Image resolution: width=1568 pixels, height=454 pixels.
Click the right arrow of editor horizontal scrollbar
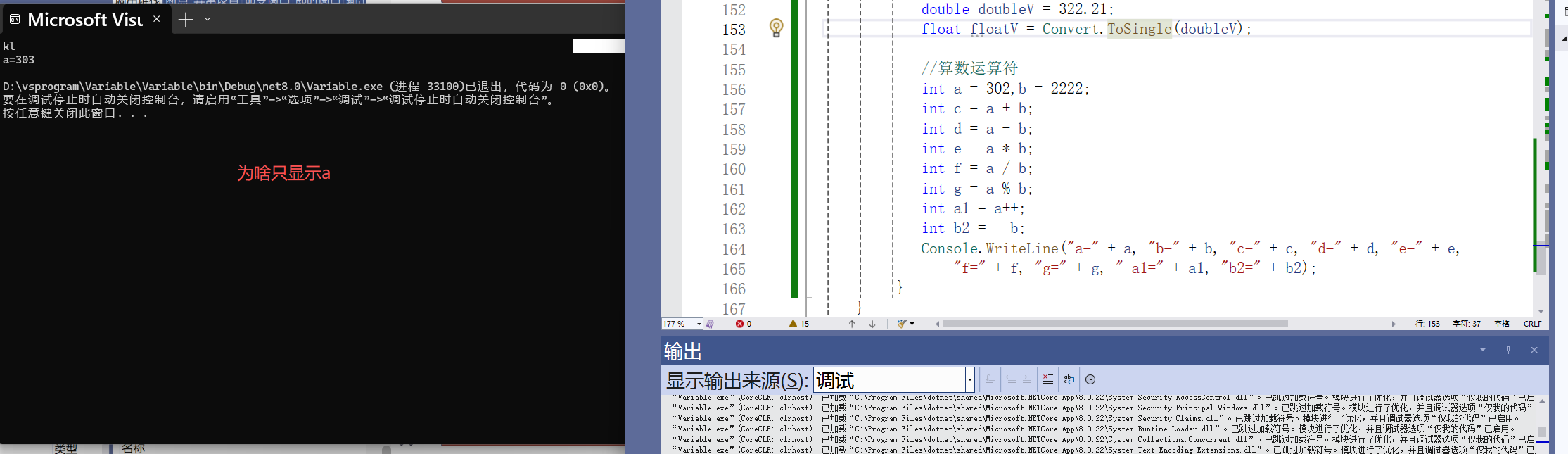pos(1394,324)
